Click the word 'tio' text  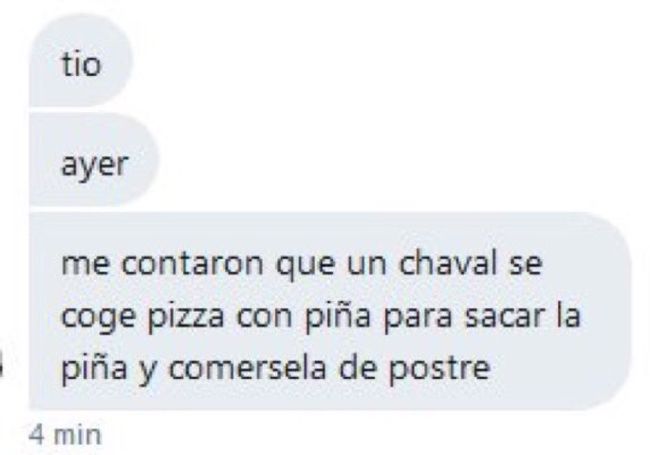pyautogui.click(x=81, y=65)
